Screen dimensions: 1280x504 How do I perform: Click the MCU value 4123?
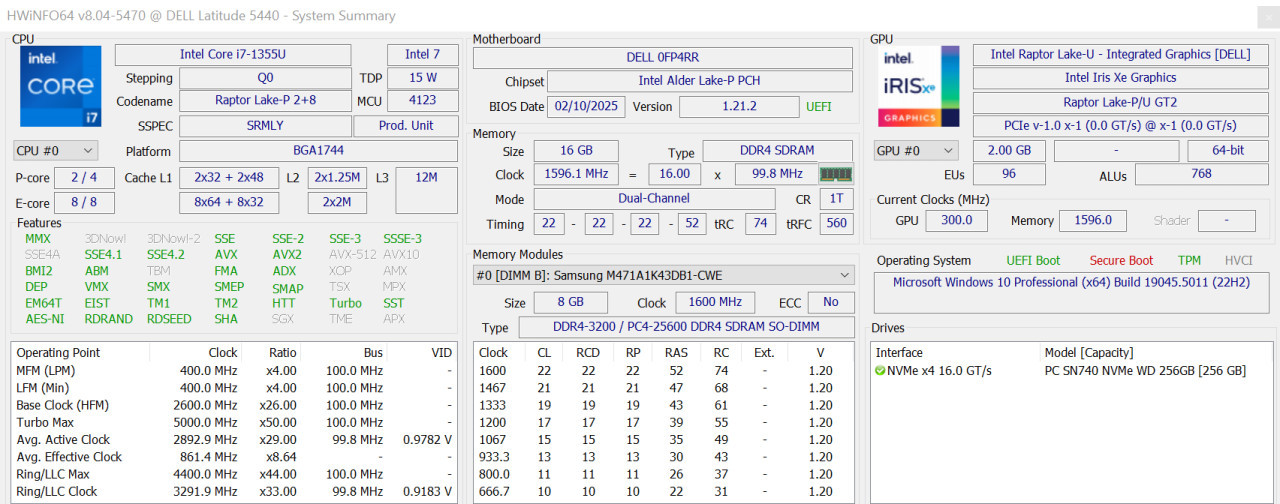[x=423, y=101]
